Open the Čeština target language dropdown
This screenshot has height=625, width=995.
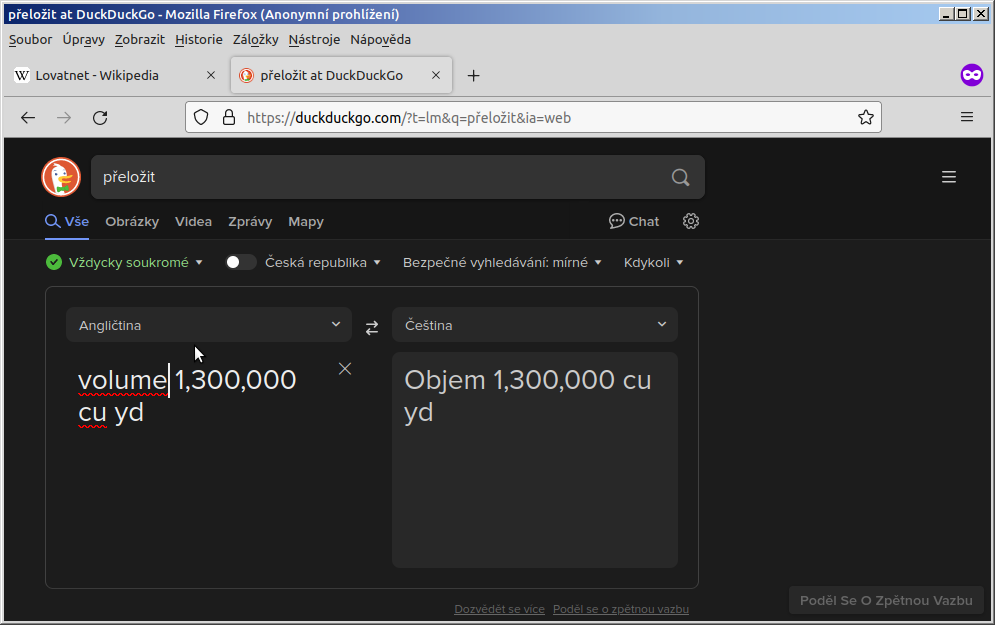click(x=535, y=325)
